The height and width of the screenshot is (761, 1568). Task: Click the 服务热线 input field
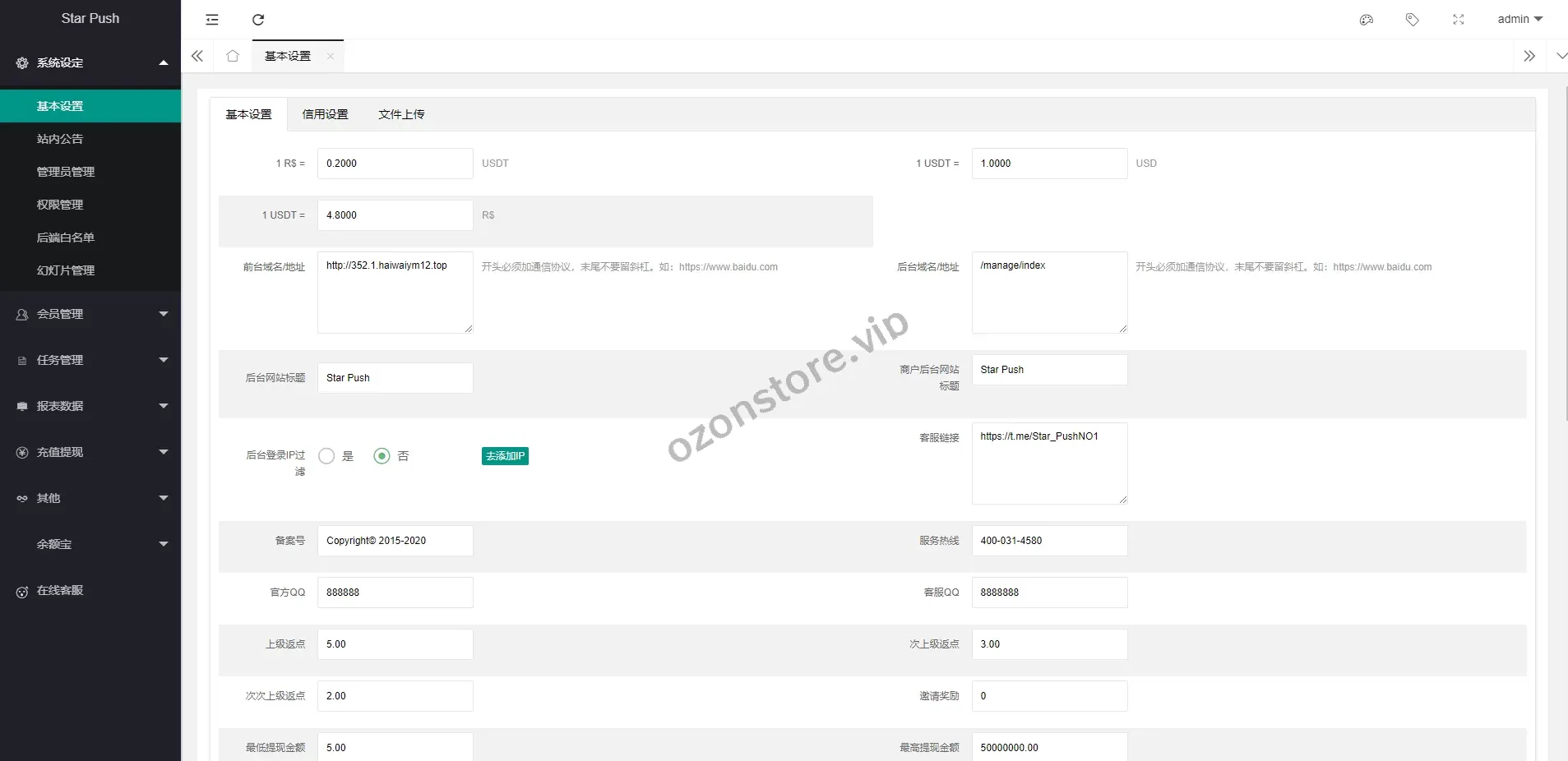click(x=1048, y=541)
